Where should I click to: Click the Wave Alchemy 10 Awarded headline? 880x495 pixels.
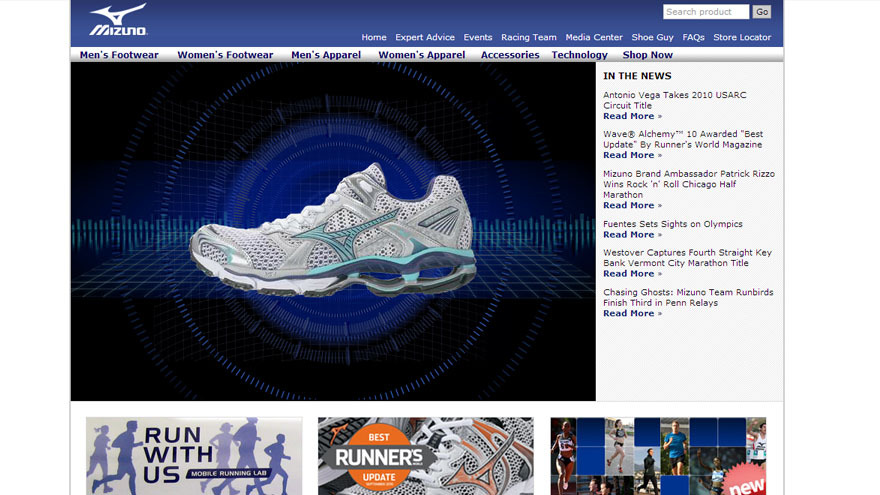point(683,139)
